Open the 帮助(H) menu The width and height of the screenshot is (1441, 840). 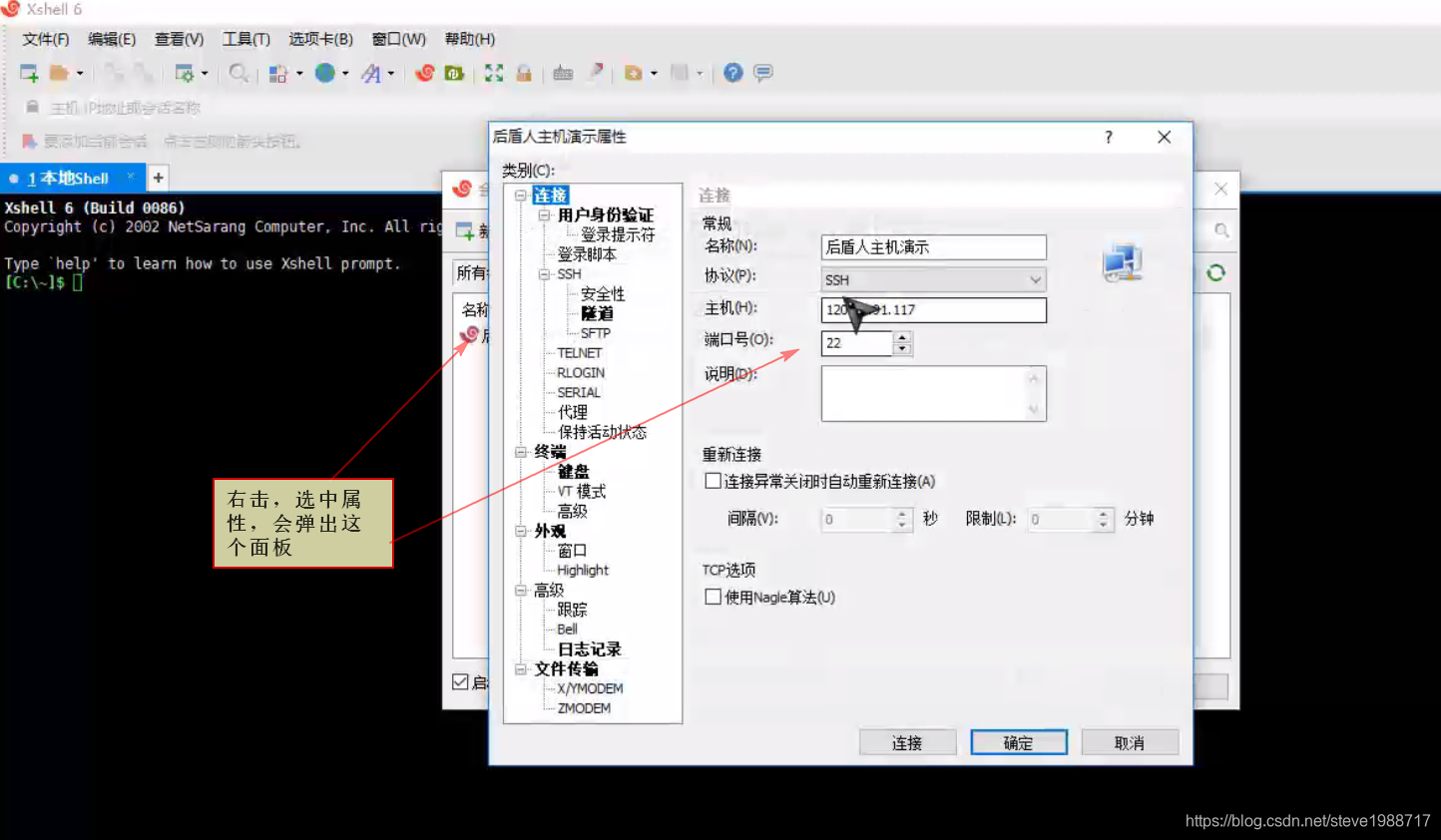470,39
